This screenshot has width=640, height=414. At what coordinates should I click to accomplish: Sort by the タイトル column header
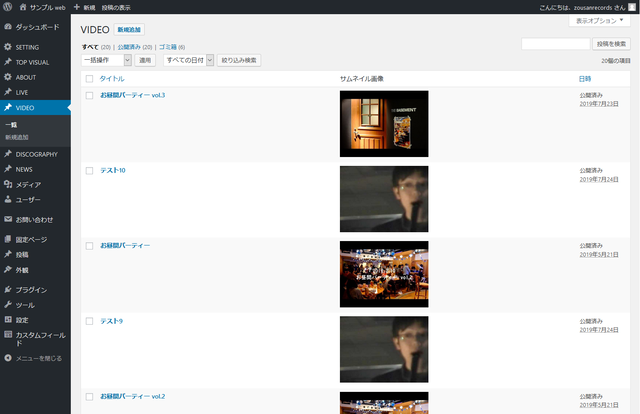[112, 79]
